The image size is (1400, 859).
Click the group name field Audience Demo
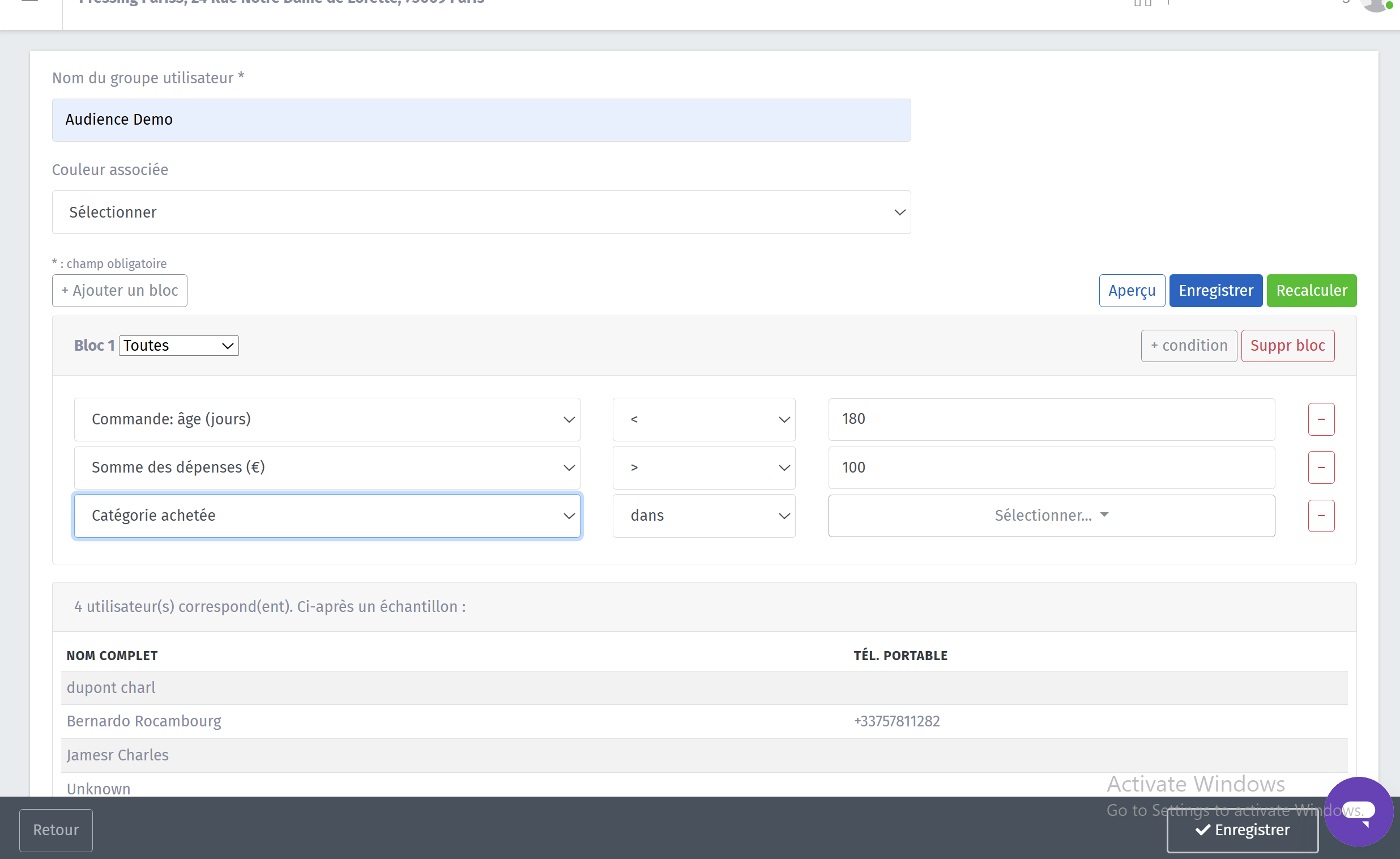pyautogui.click(x=481, y=120)
